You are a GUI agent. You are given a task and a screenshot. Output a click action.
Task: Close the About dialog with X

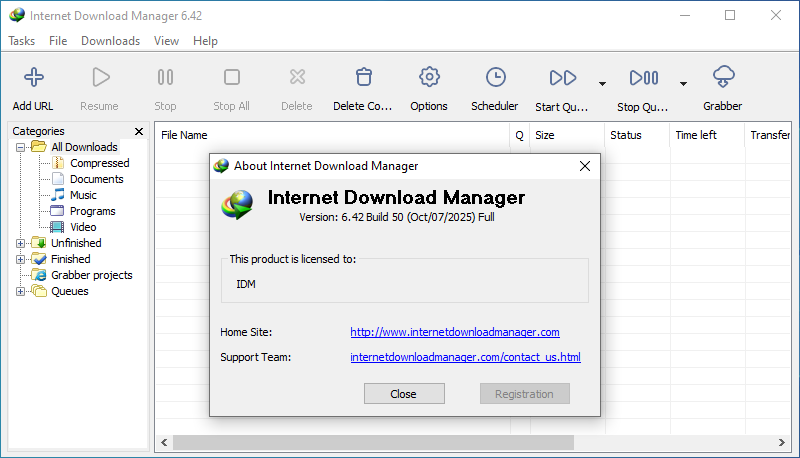[585, 166]
